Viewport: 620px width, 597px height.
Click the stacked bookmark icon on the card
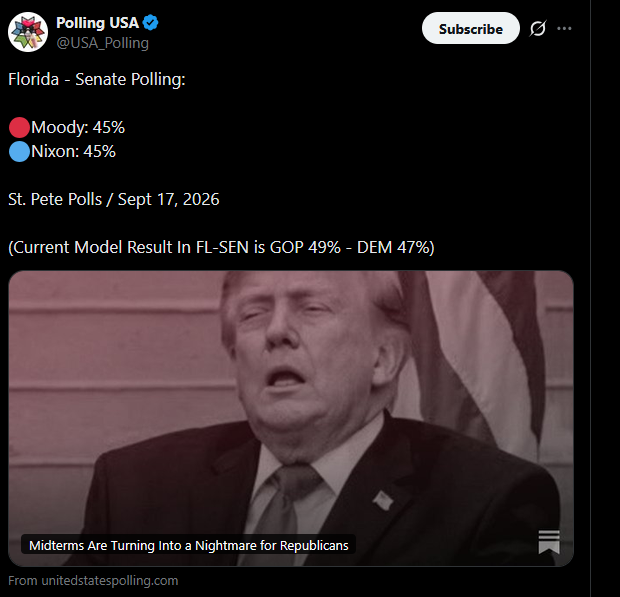point(549,542)
